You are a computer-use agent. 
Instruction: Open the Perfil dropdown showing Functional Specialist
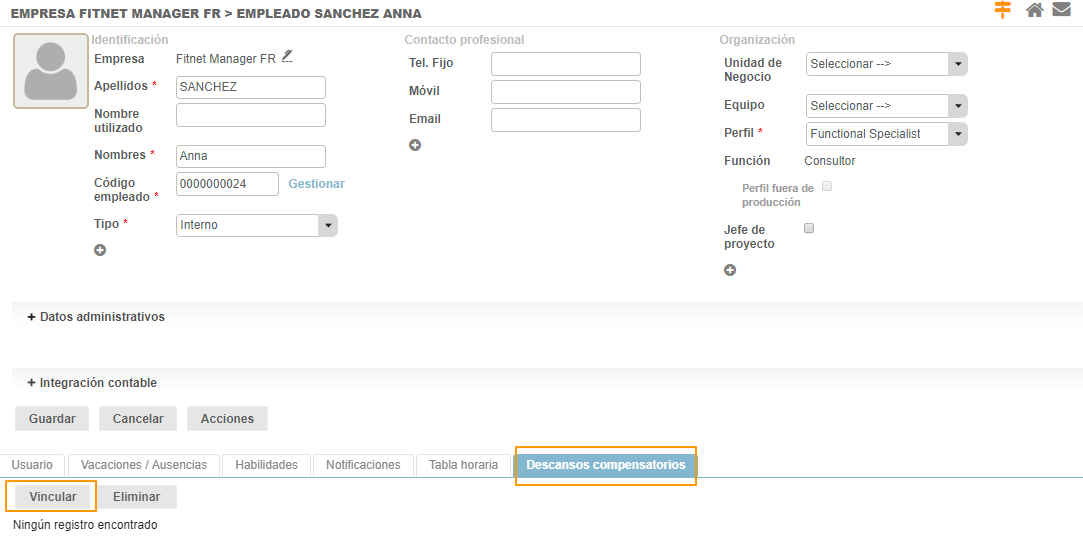point(886,134)
